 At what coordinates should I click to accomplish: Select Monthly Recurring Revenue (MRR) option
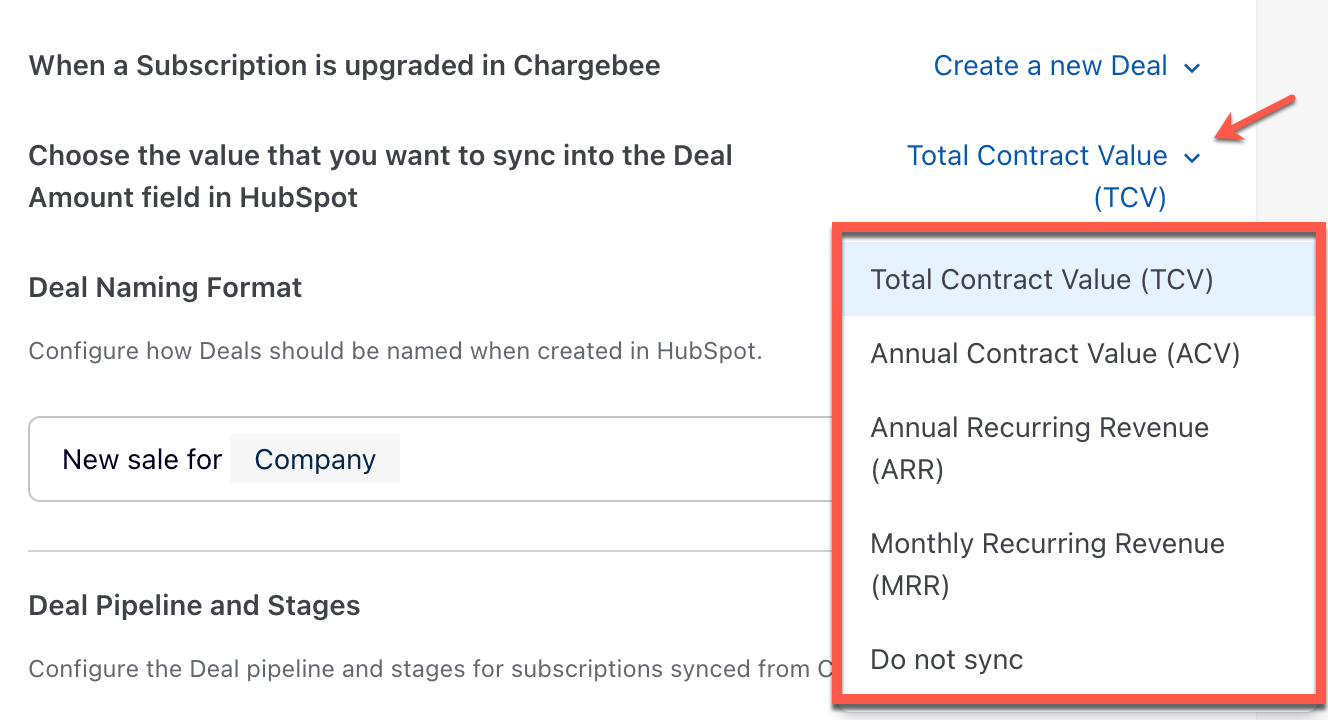[1047, 564]
